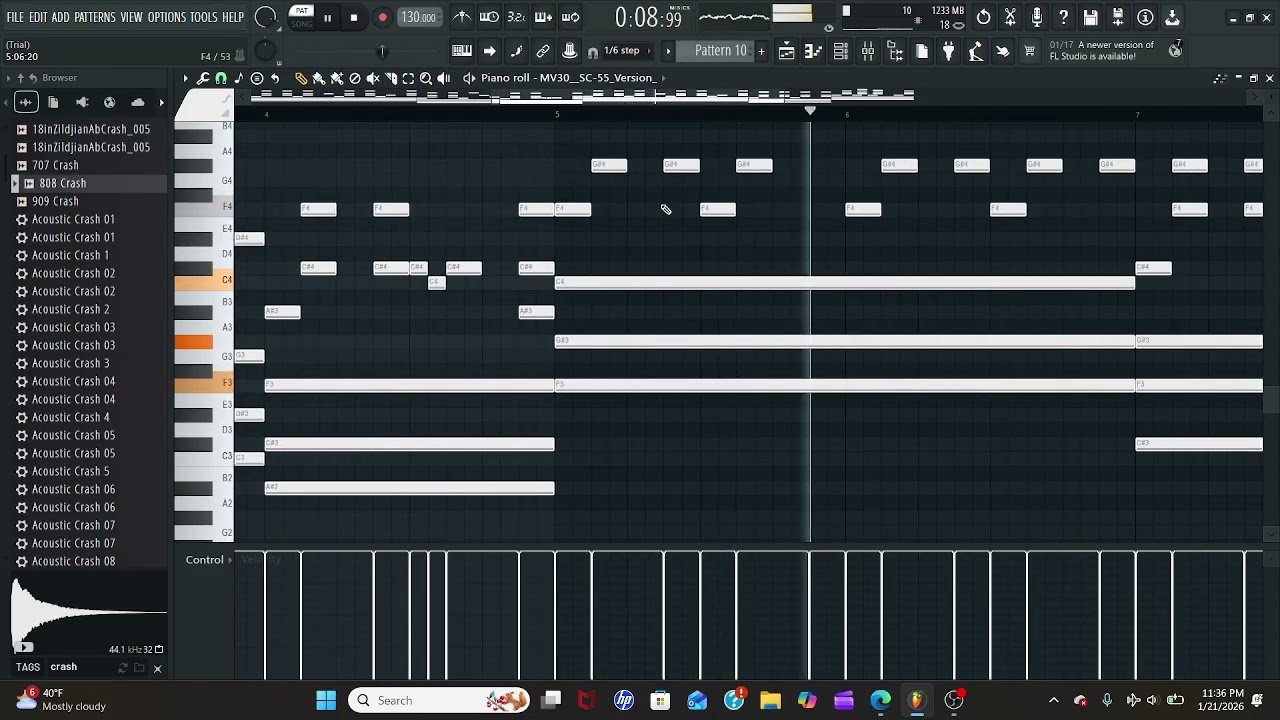The image size is (1280, 720).
Task: Toggle the 3-2-1 recording countdown
Action: click(x=516, y=17)
